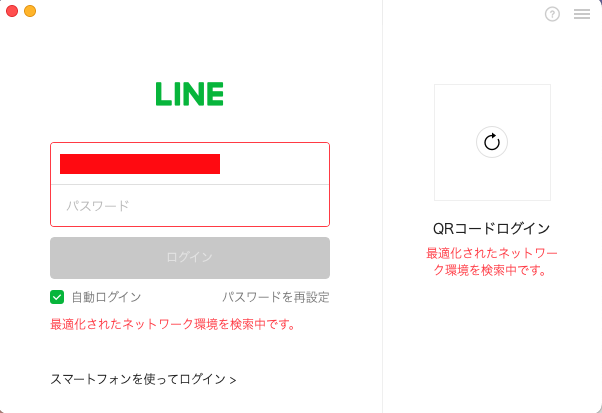
Task: Click the QRコードログイン heading
Action: pyautogui.click(x=491, y=228)
